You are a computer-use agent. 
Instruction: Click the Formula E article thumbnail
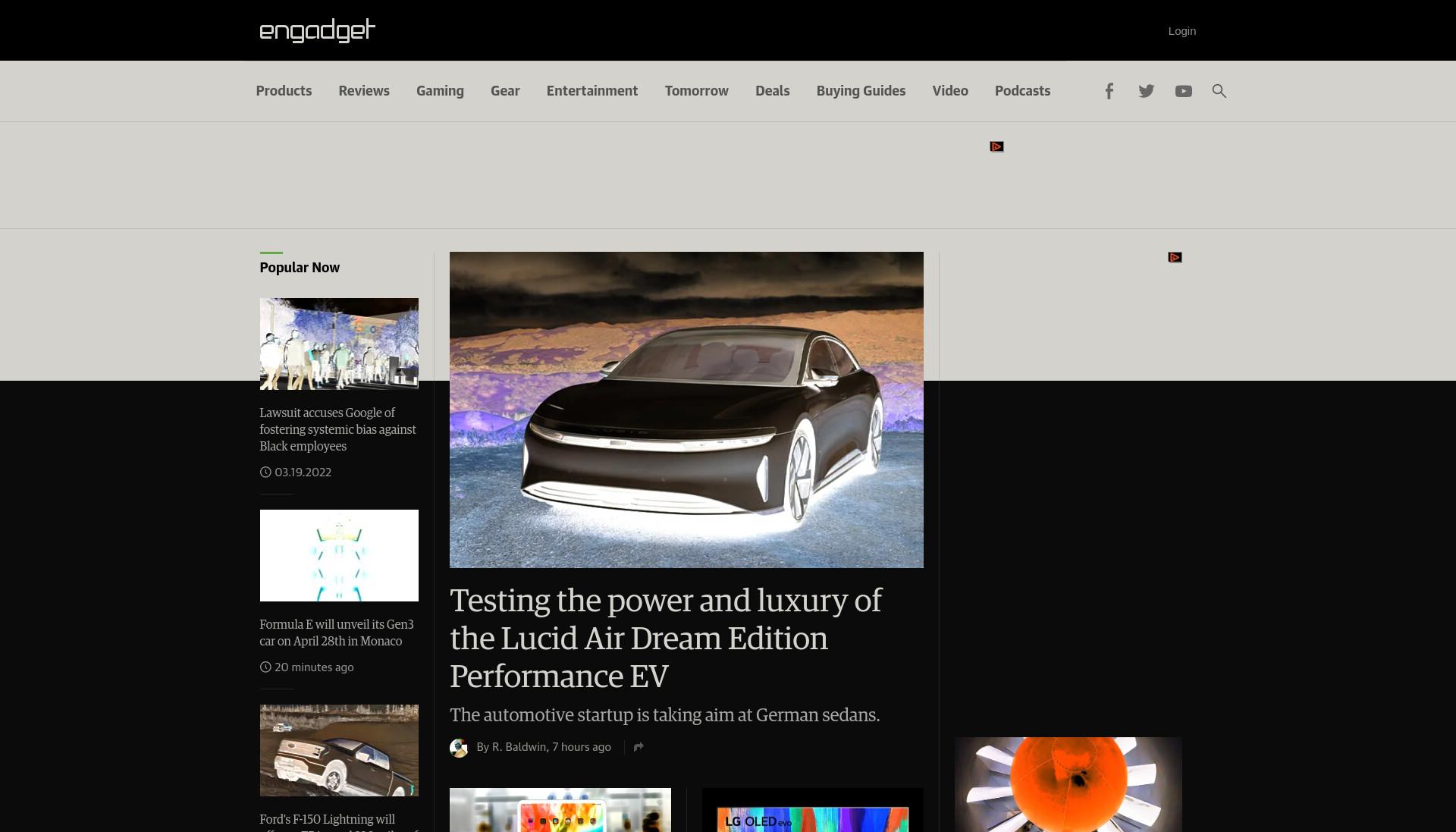coord(339,555)
